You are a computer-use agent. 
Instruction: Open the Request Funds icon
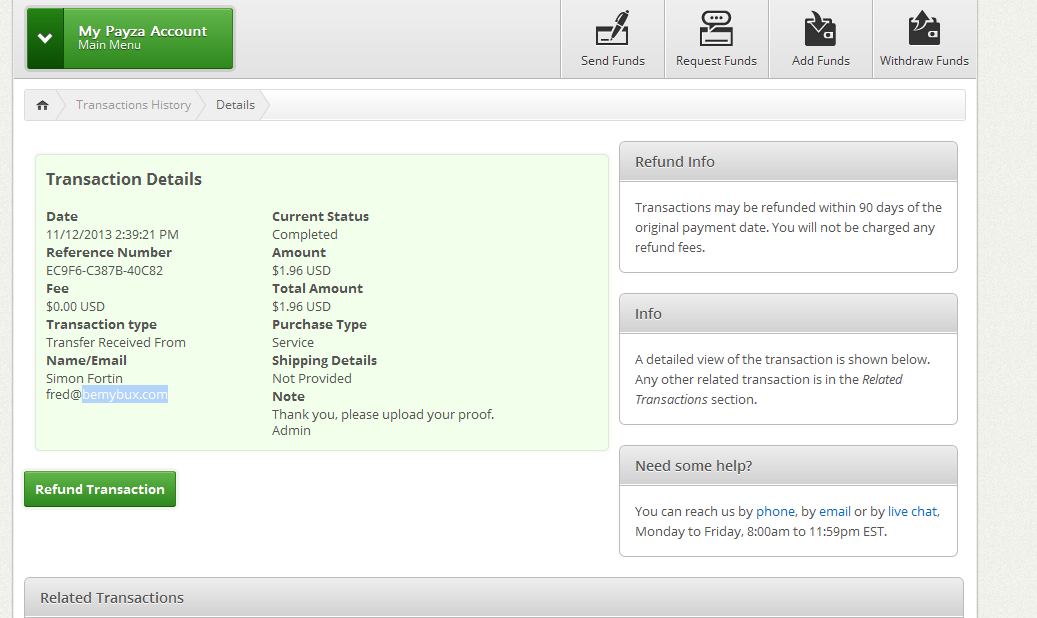pyautogui.click(x=716, y=29)
